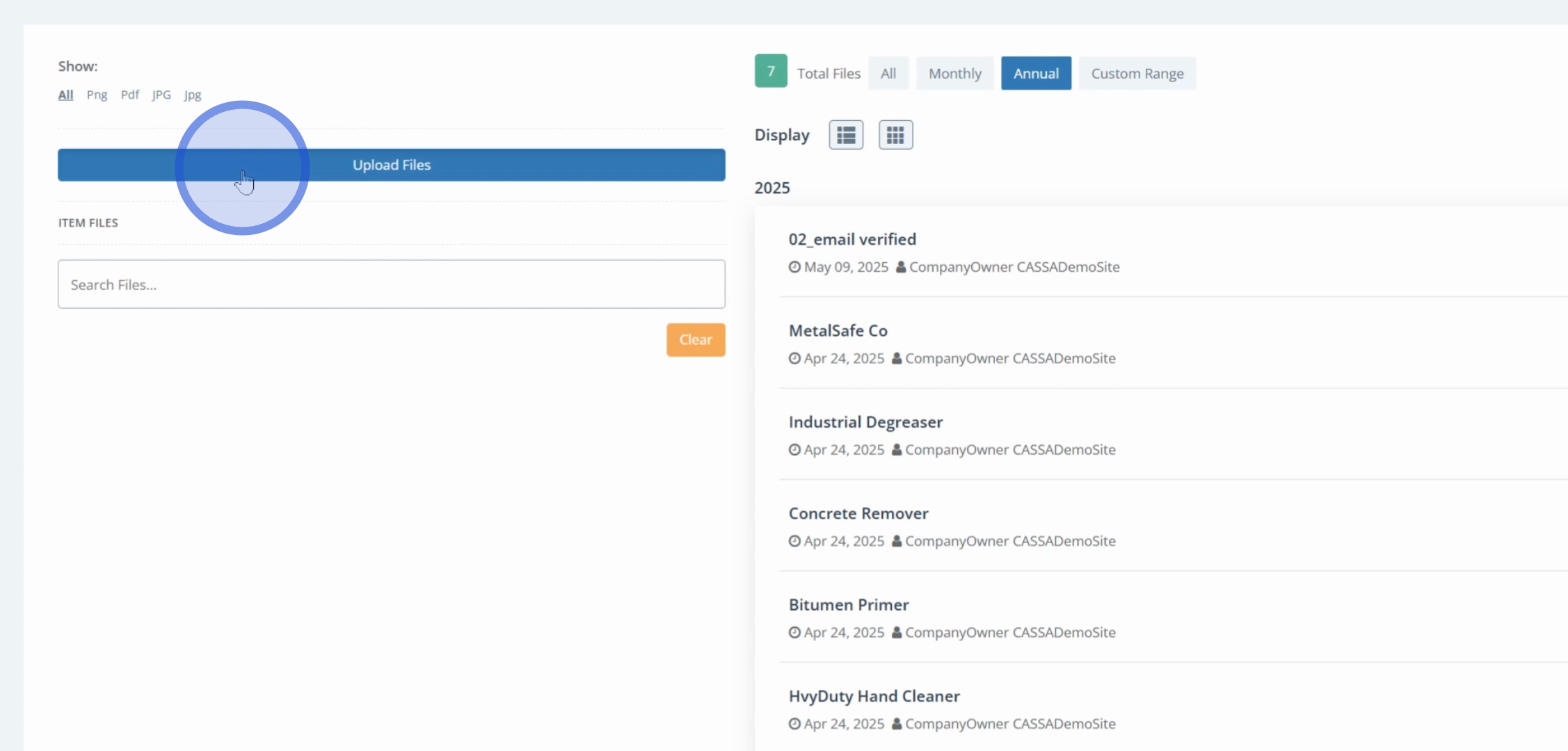
Task: Click the green total files count badge
Action: pos(771,71)
